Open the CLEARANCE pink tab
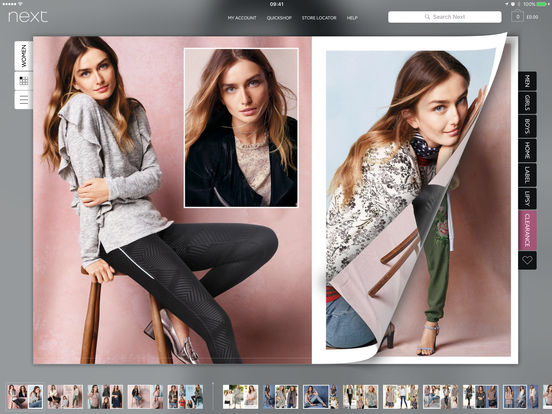The image size is (552, 414). coord(527,230)
